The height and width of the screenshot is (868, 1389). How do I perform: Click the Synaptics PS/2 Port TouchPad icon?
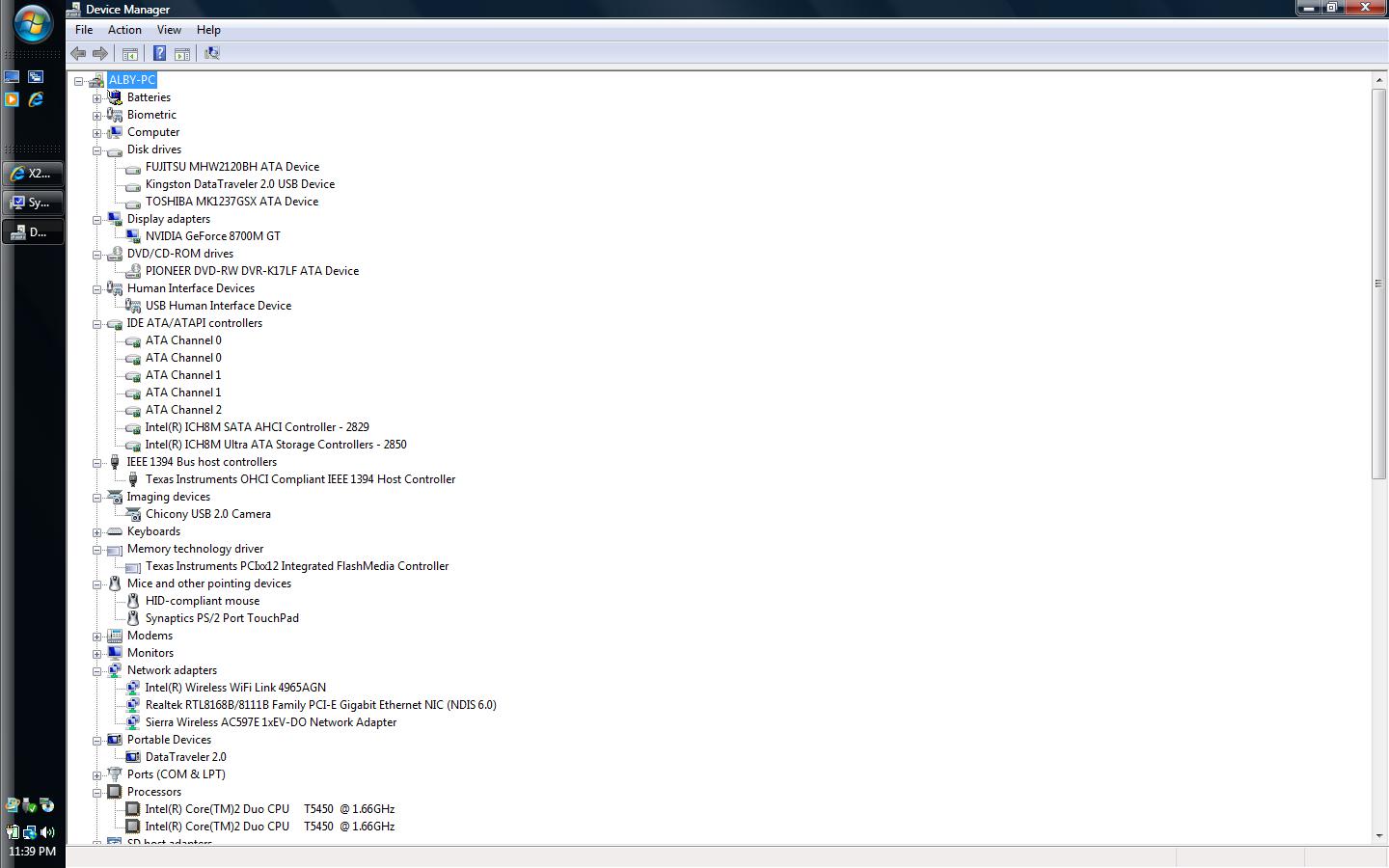(x=133, y=618)
